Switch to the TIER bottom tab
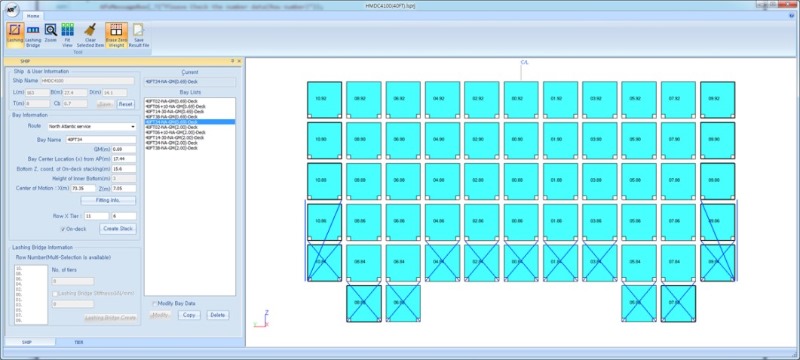The image size is (800, 360). click(79, 342)
